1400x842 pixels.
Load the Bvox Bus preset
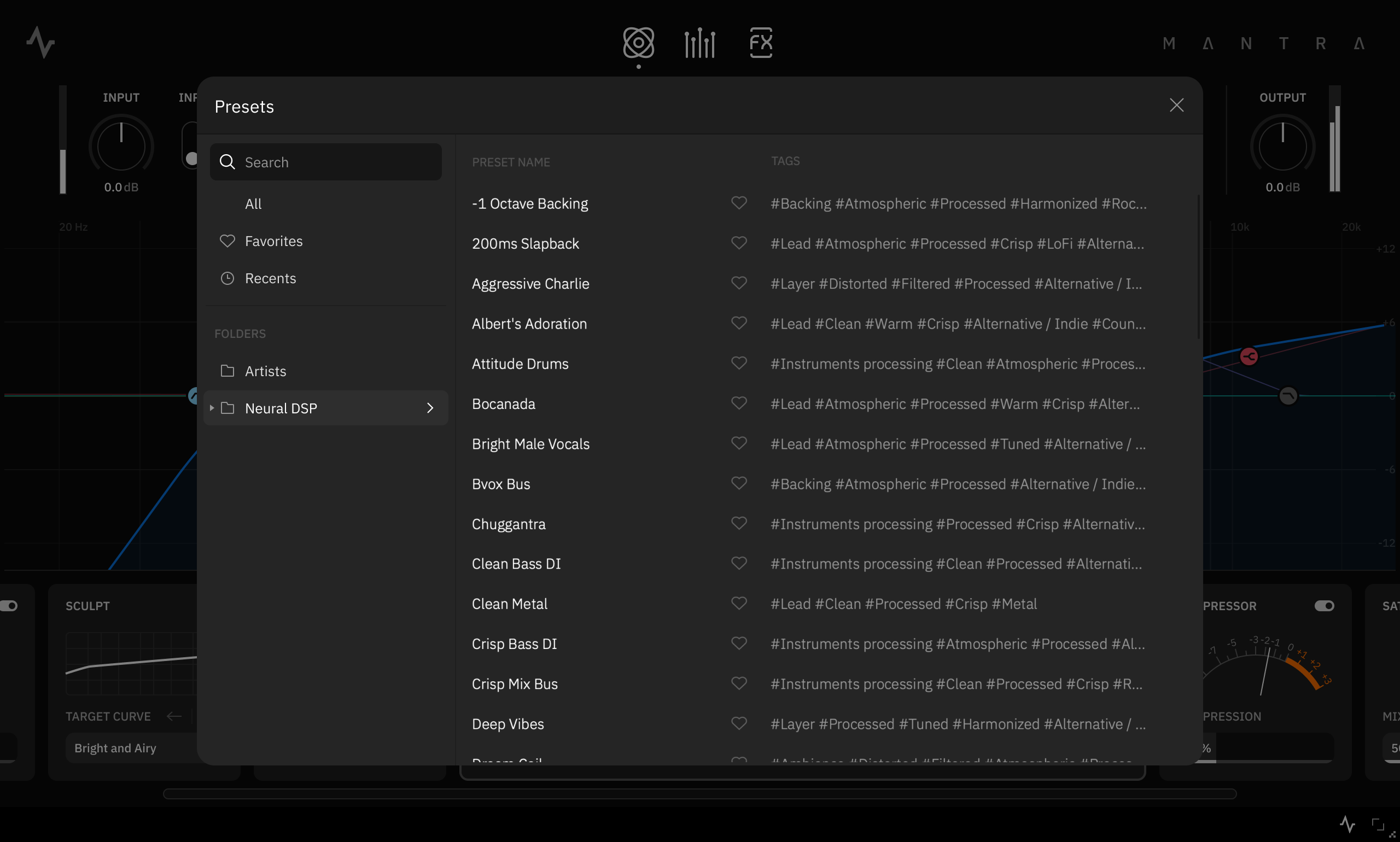coord(501,484)
